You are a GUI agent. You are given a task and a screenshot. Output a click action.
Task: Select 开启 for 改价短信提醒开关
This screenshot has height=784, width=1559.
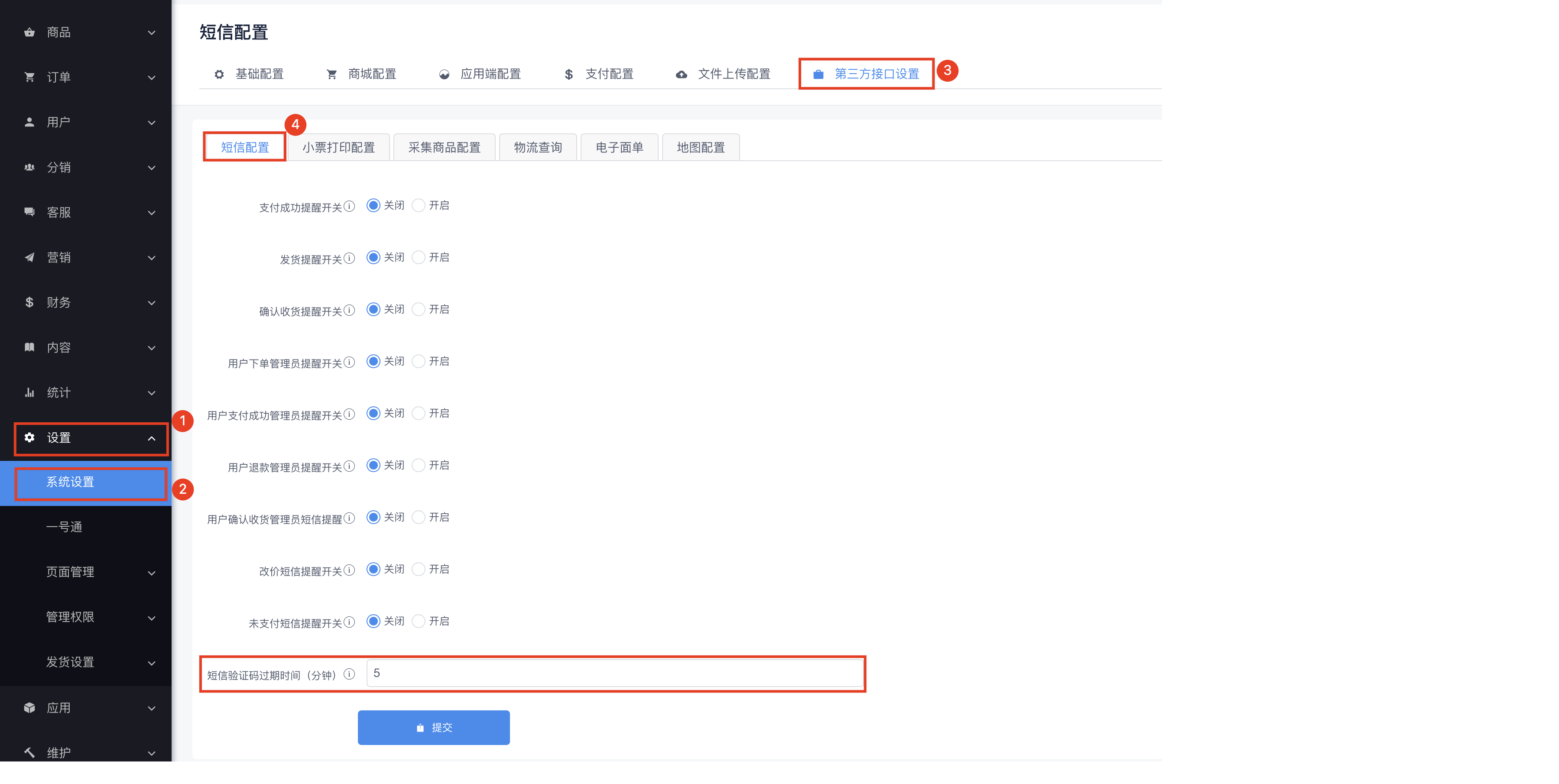pos(418,569)
